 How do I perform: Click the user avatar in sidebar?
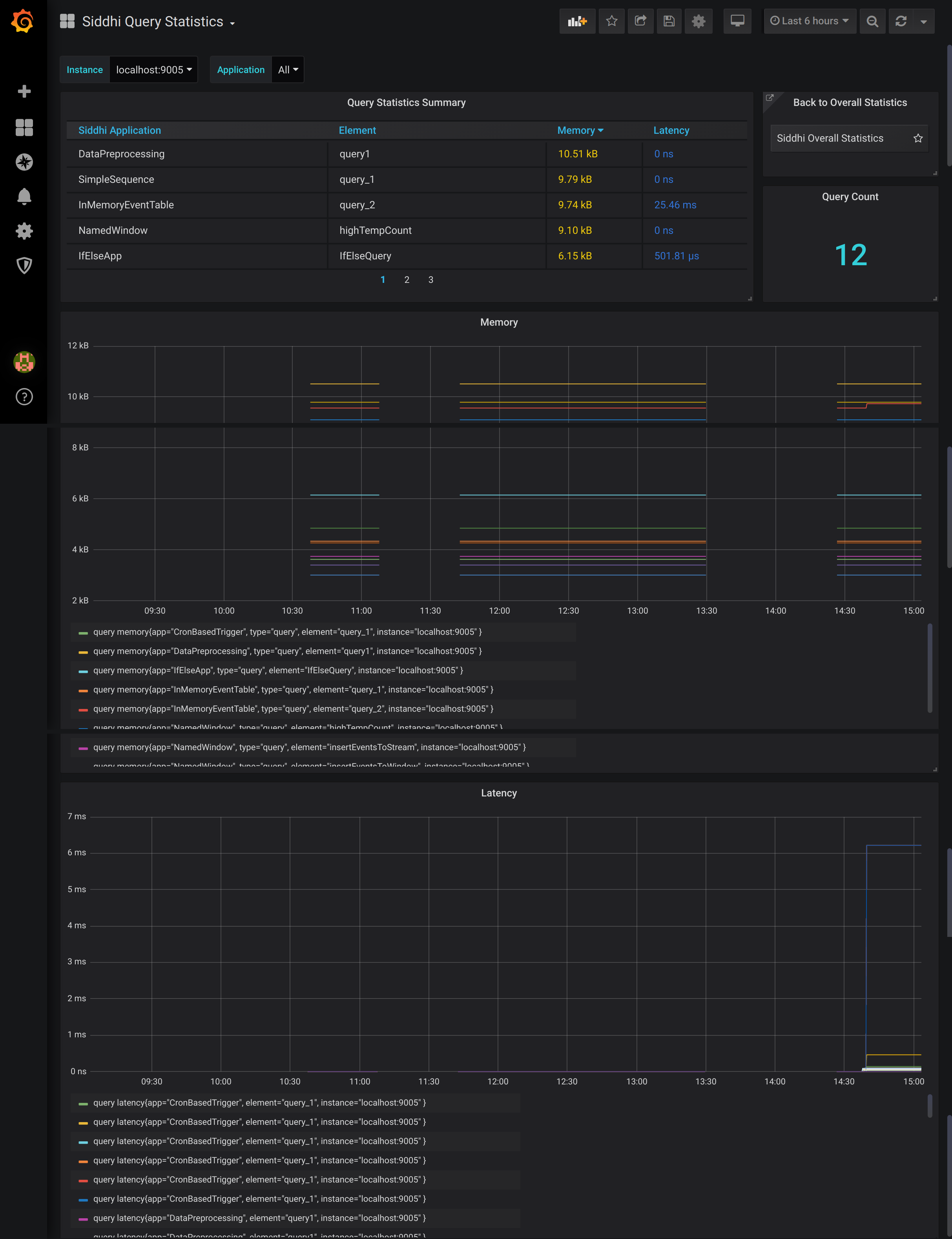24,361
